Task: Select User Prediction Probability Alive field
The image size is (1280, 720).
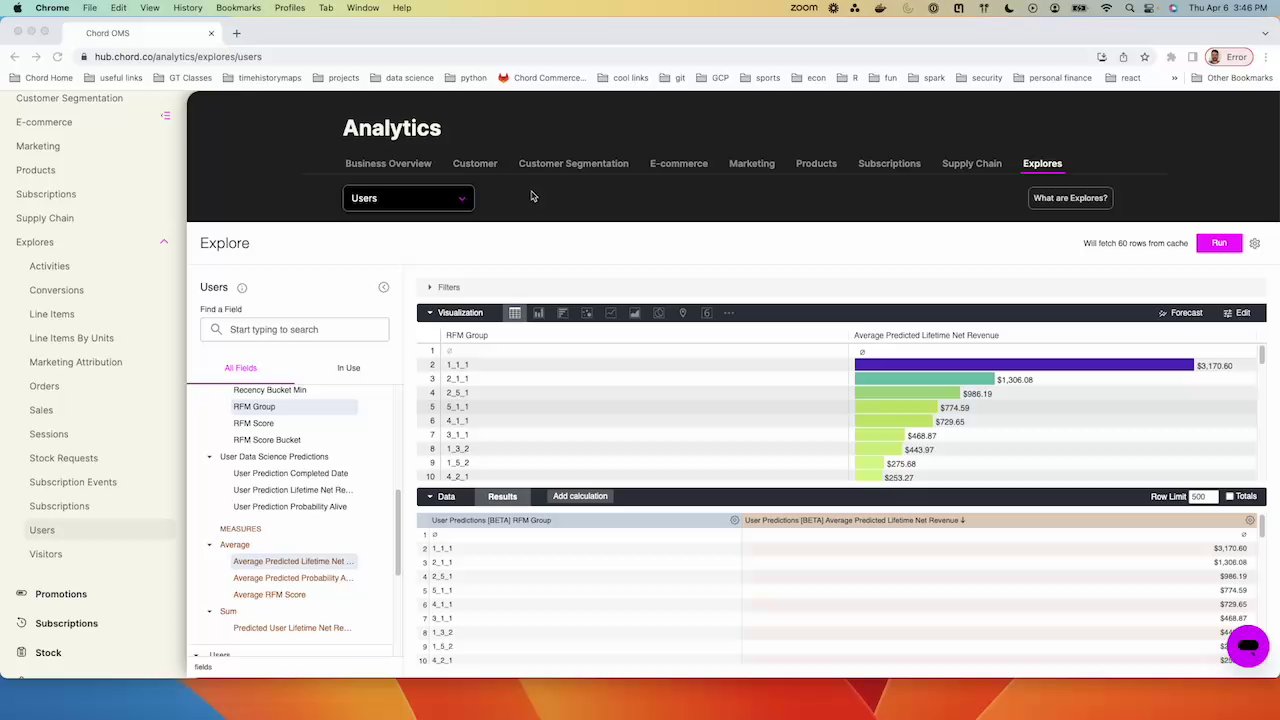Action: pos(290,507)
